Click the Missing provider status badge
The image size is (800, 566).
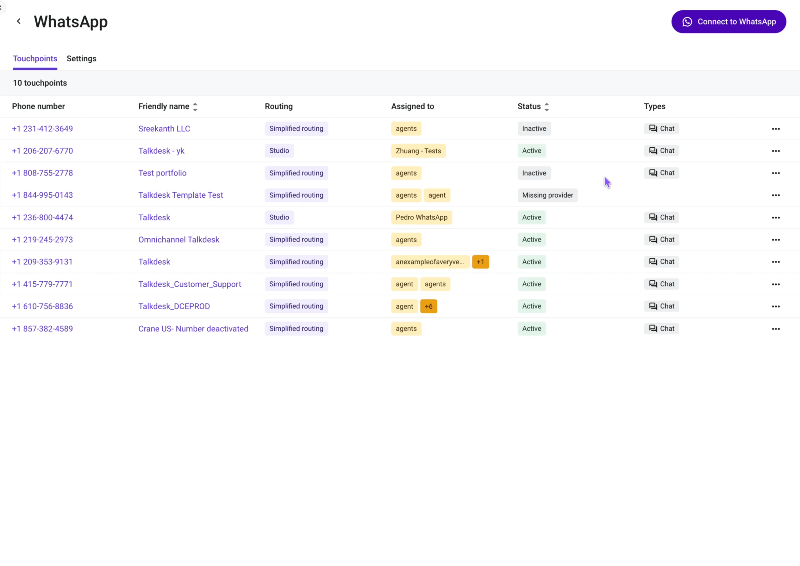(547, 195)
